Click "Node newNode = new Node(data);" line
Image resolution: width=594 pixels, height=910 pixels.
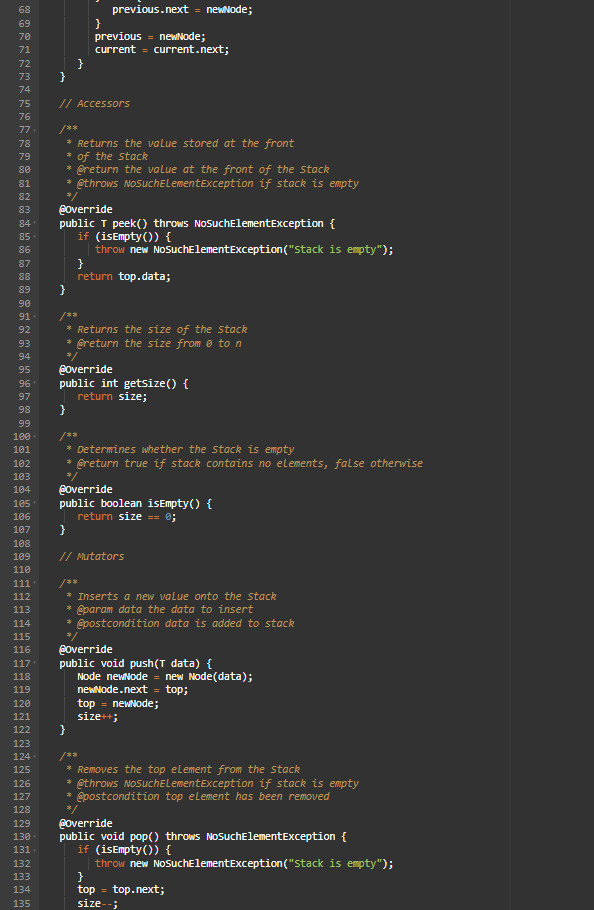pos(165,677)
